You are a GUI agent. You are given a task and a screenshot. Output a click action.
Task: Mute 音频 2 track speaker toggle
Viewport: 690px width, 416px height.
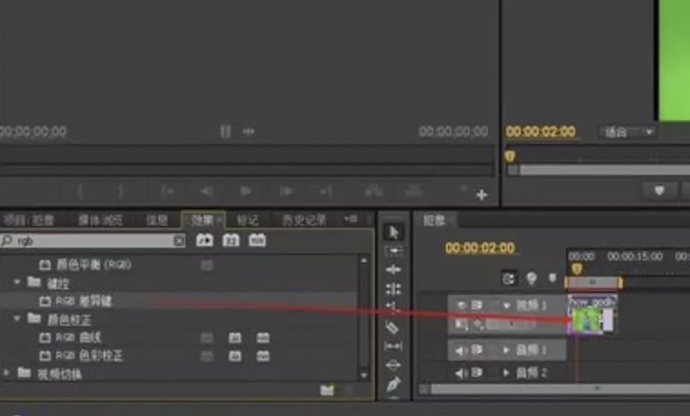point(461,373)
